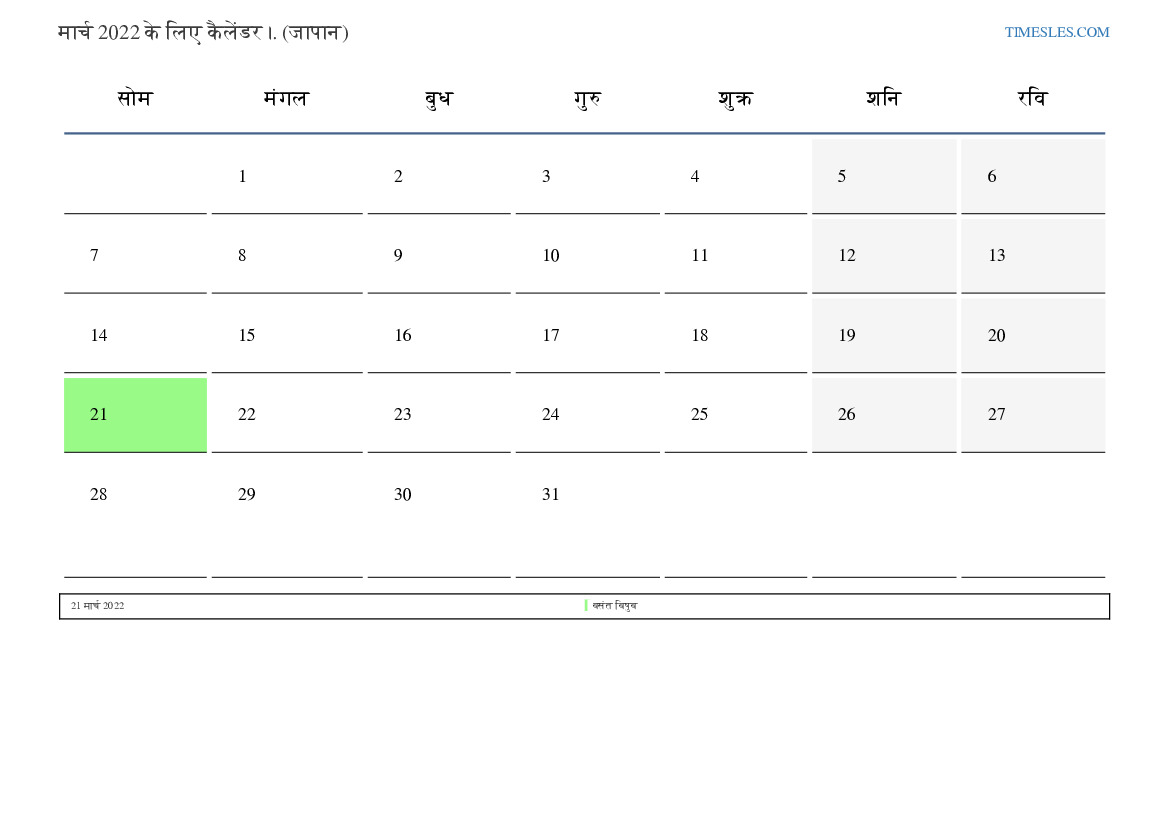Click the 21 मार्च 2022 footer text
This screenshot has height=827, width=1169.
[x=97, y=606]
